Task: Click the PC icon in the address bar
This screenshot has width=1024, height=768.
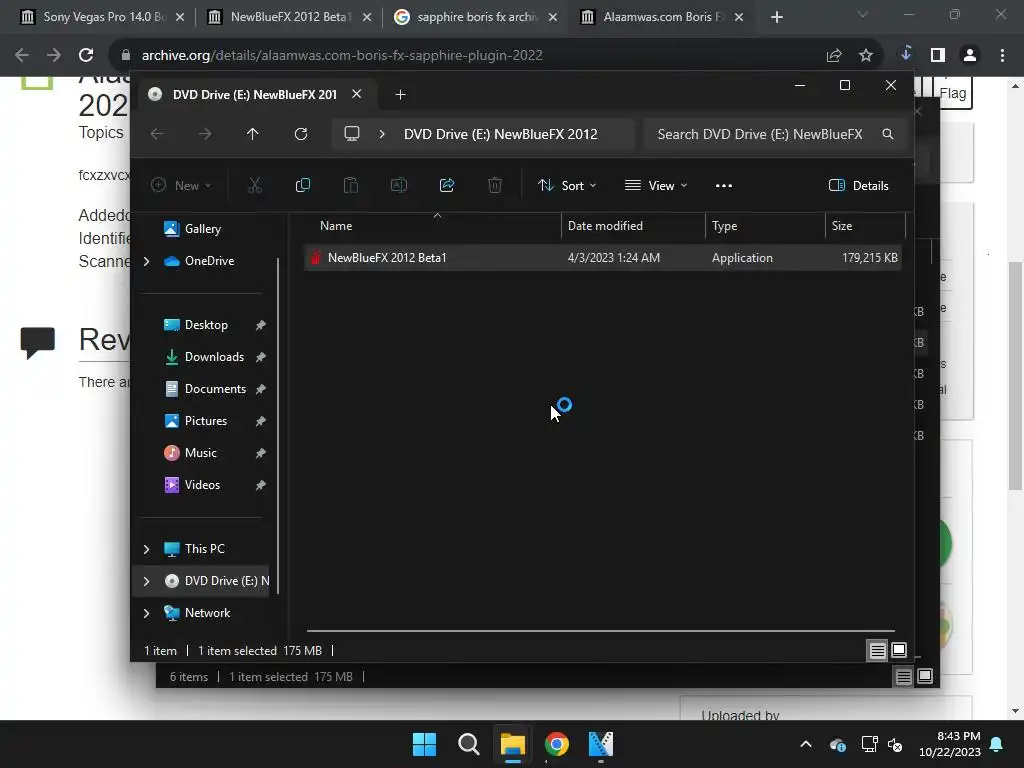Action: 352,134
